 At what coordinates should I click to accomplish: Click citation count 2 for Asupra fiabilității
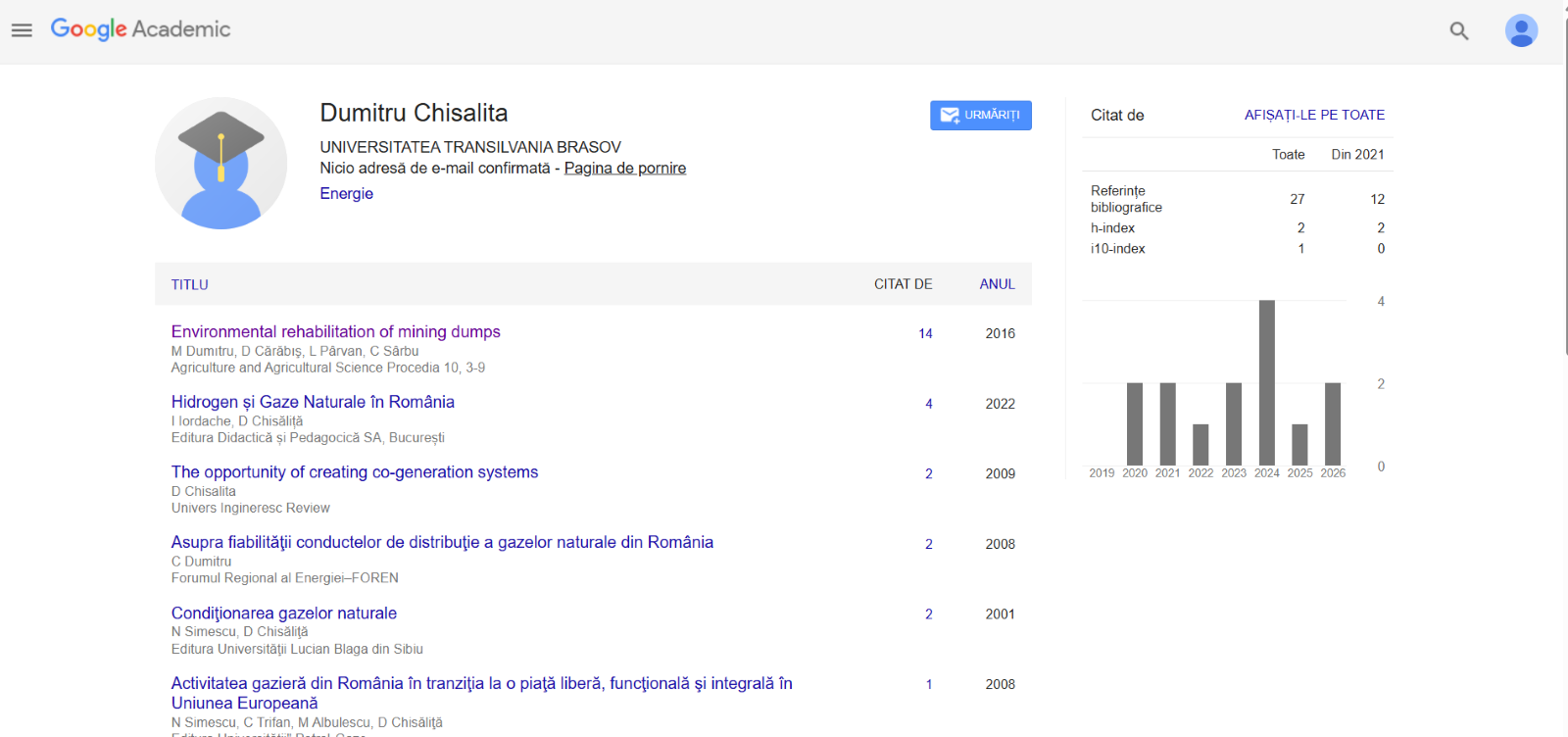[929, 544]
